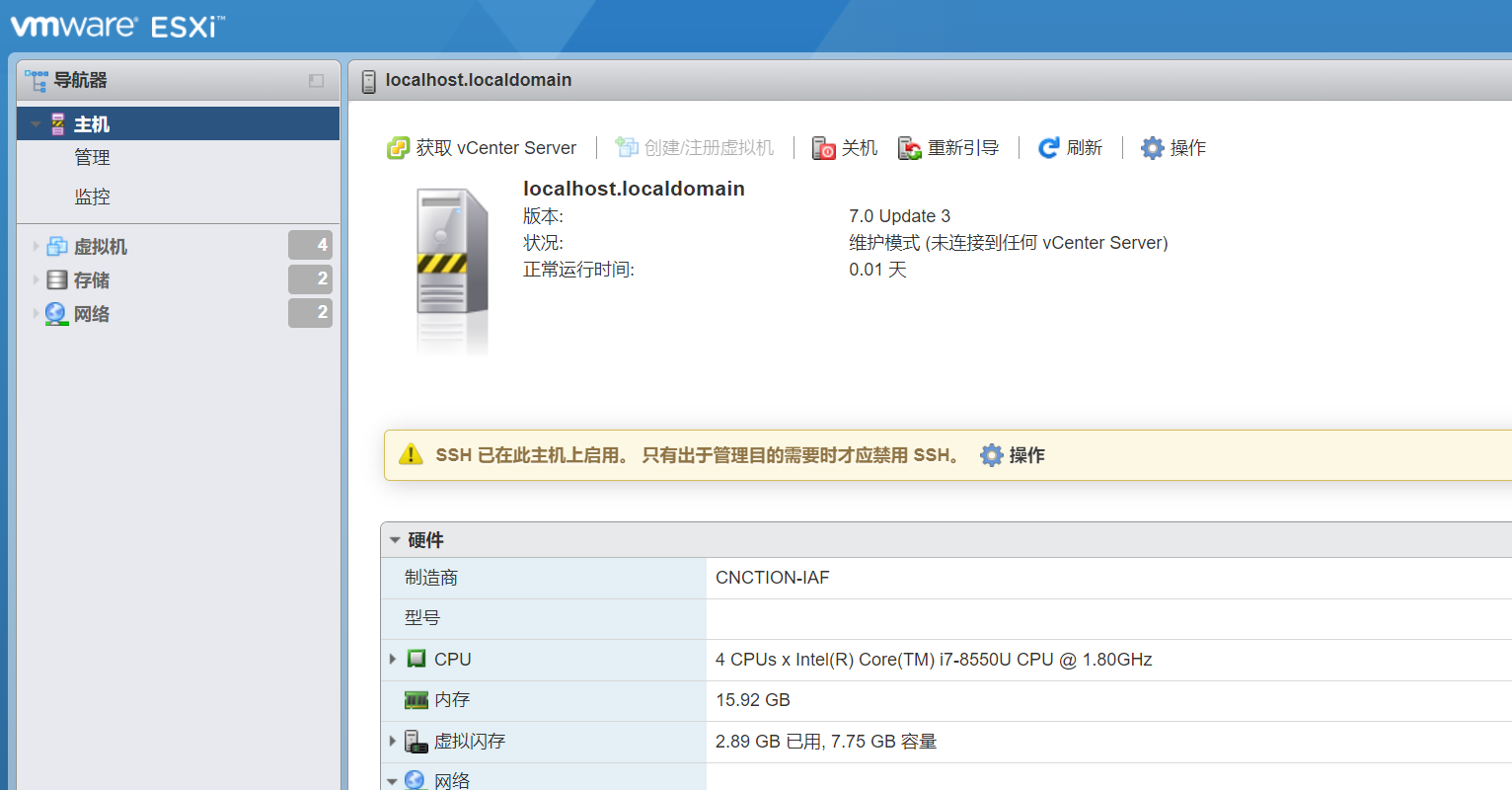The width and height of the screenshot is (1512, 790).
Task: Click the networking count badge 2
Action: pos(310,313)
